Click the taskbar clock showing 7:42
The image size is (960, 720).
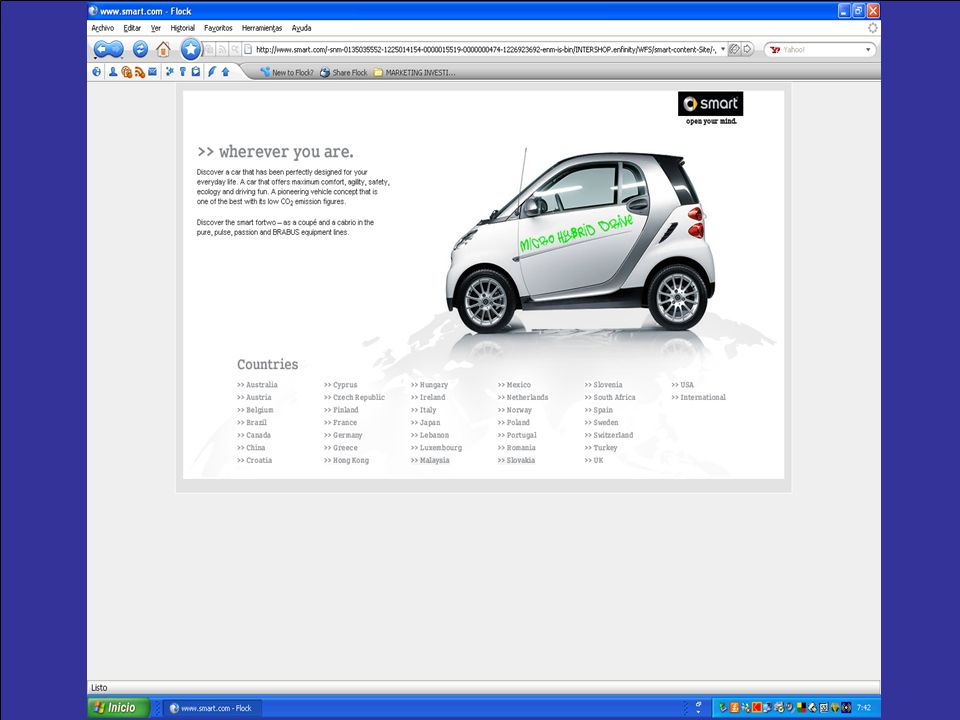tap(864, 708)
